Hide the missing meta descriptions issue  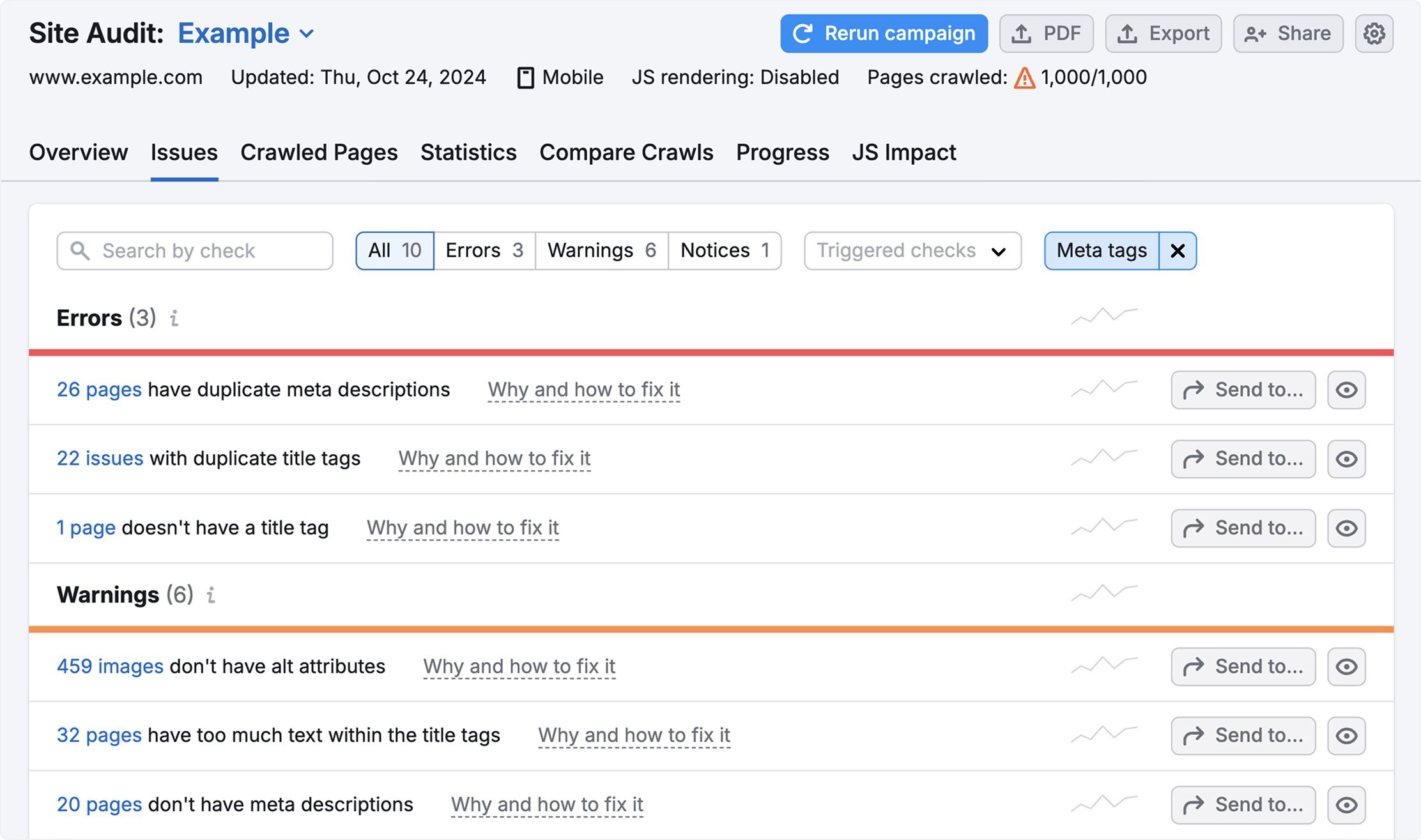pyautogui.click(x=1346, y=805)
